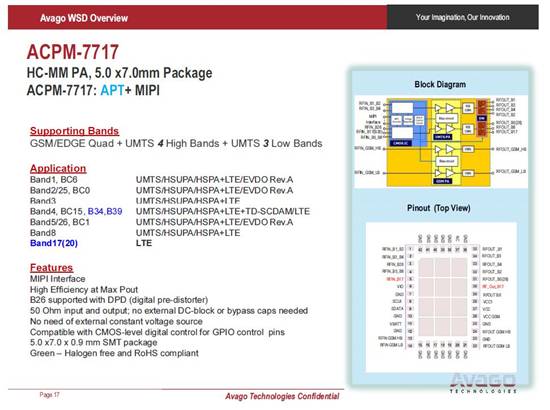
Task: Click the Your Imagination, Our Innovation tagline
Action: pos(463,17)
